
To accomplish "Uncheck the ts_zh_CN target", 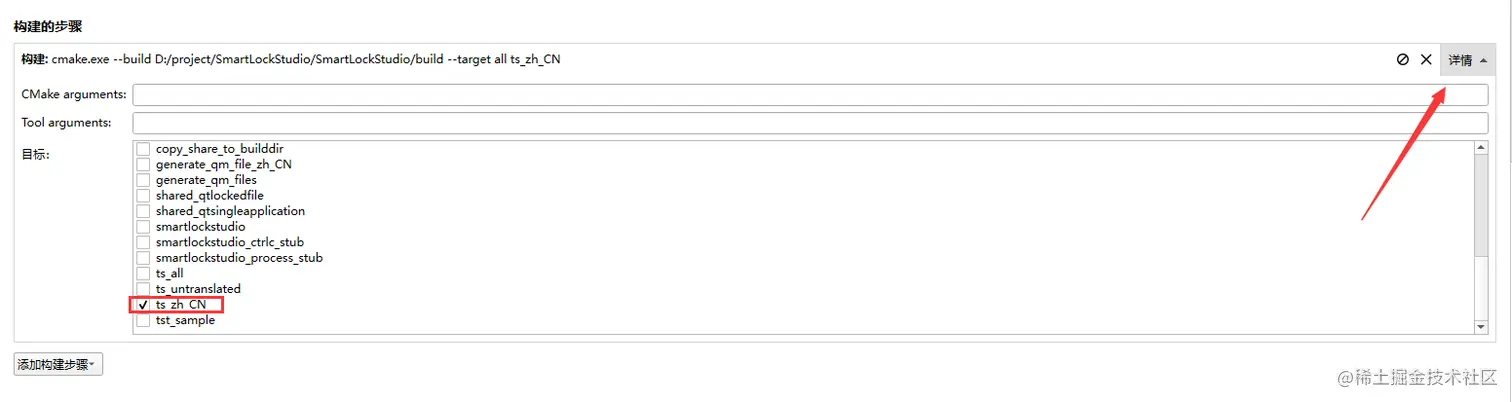I will click(144, 304).
